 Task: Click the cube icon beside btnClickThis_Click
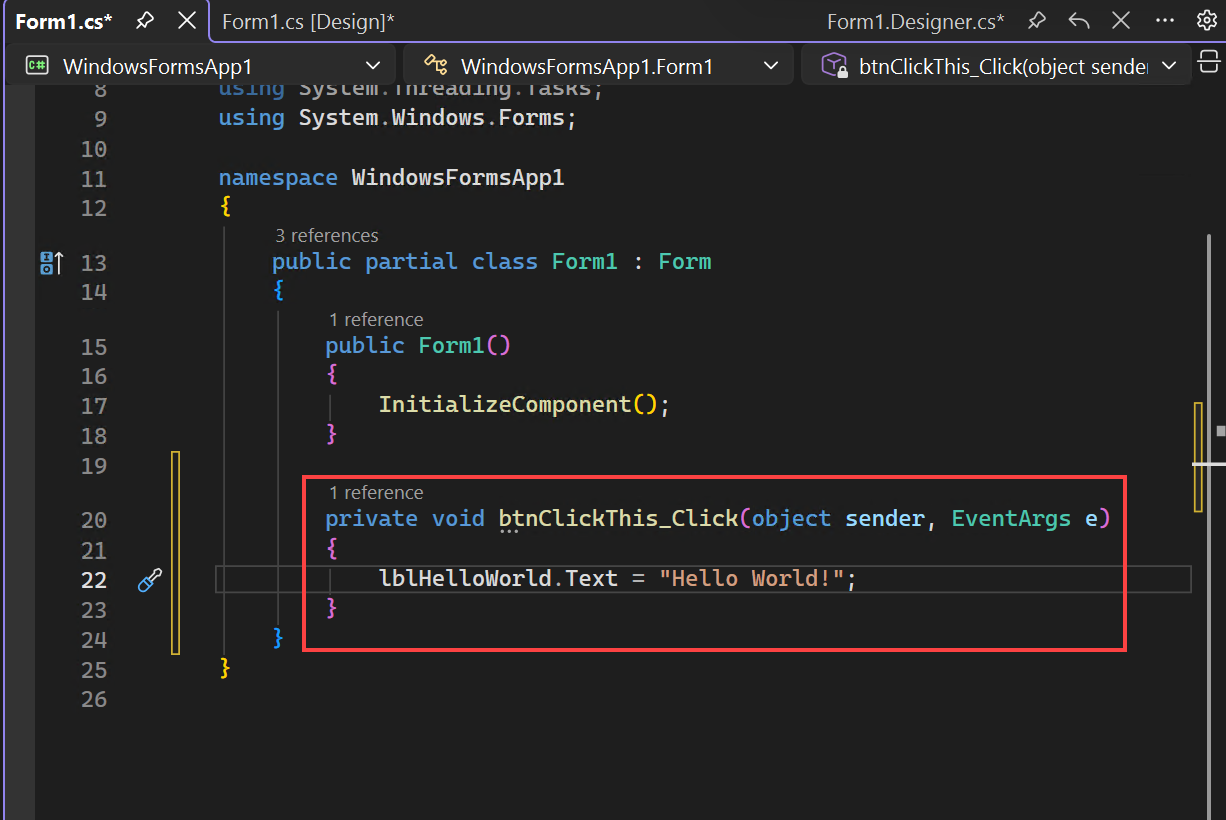(834, 65)
